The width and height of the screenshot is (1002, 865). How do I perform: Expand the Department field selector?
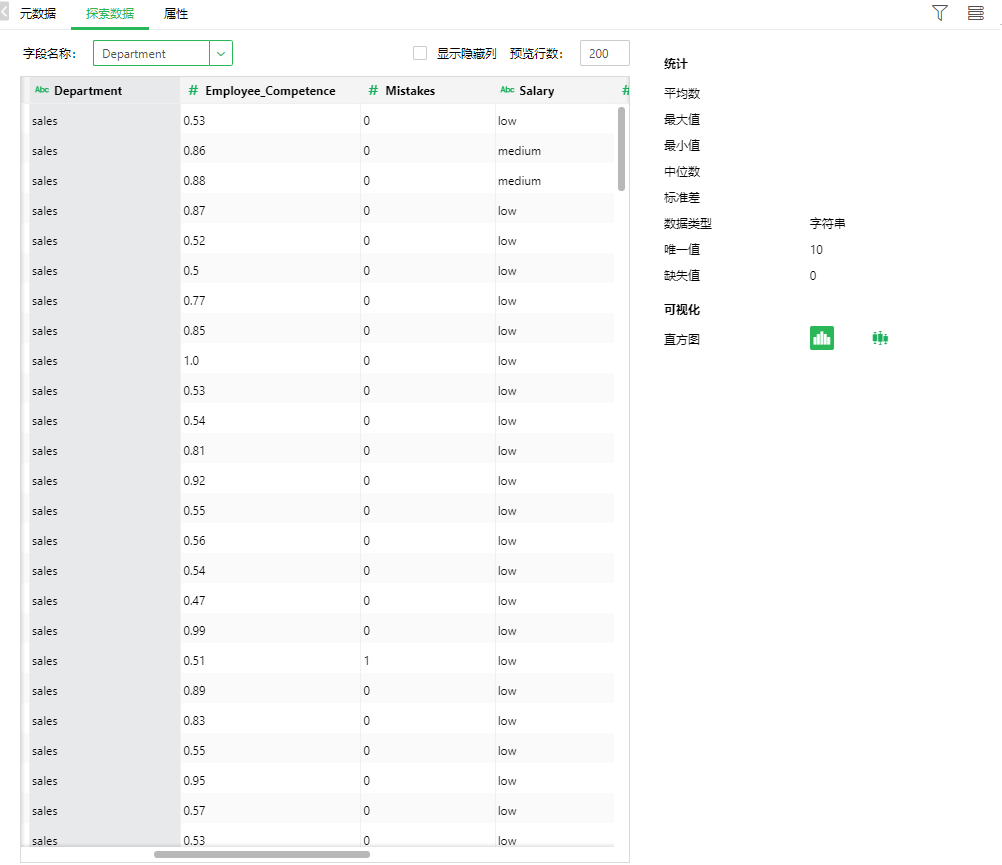point(219,53)
